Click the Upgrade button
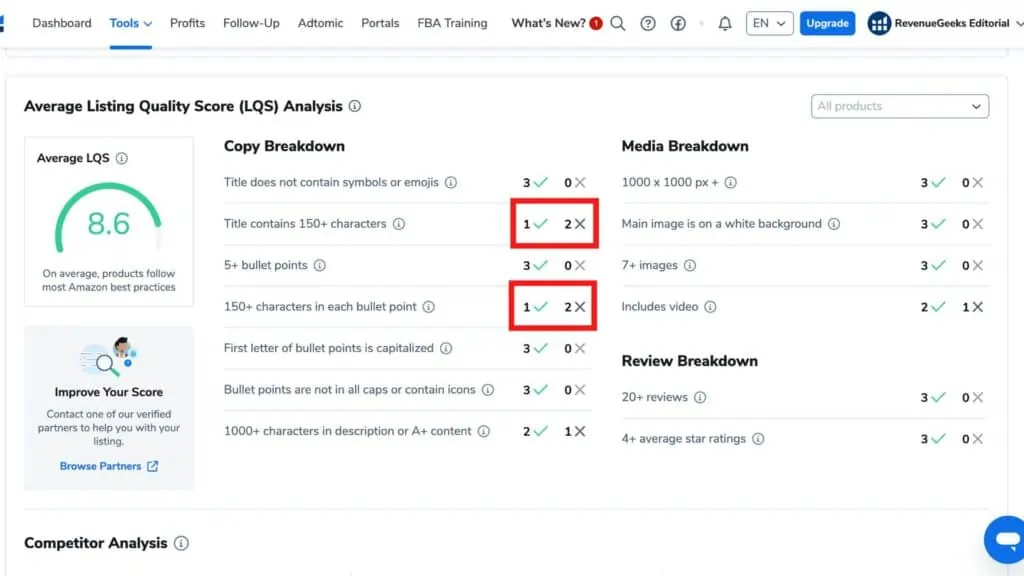Viewport: 1024px width, 576px height. coord(827,22)
